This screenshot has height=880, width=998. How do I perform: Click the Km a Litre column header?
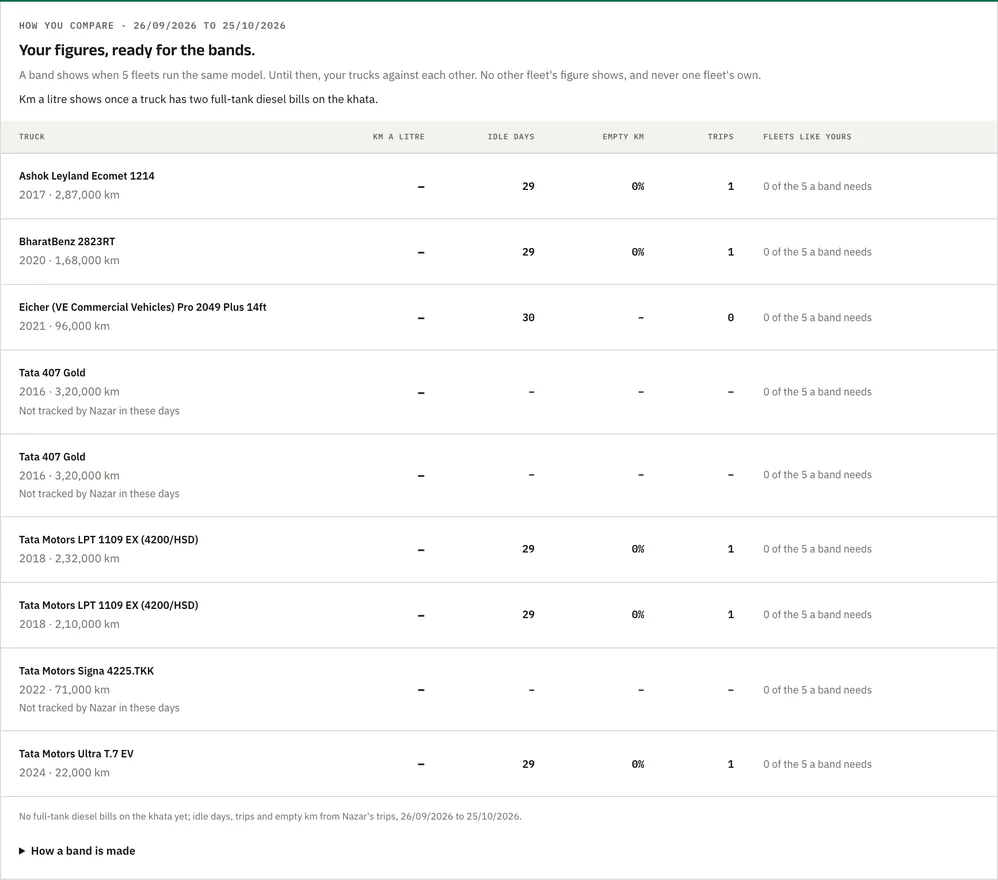398,137
